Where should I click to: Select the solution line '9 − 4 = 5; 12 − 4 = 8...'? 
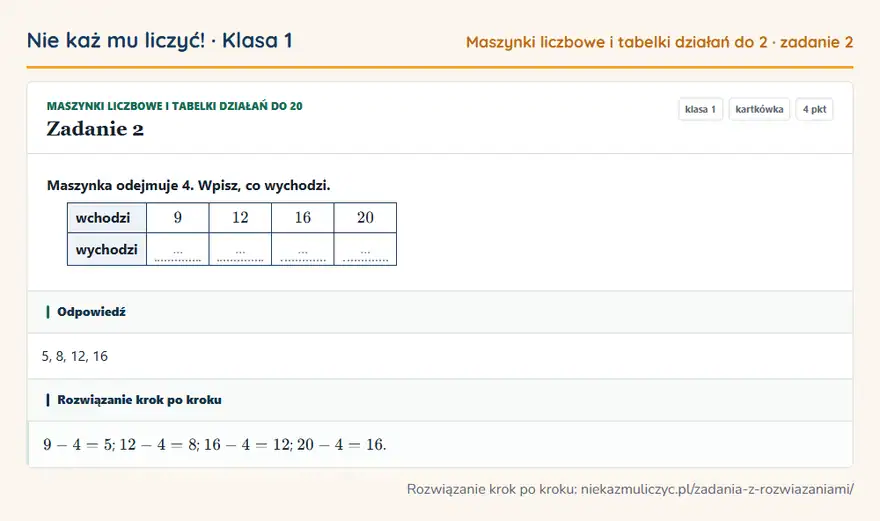coord(214,445)
